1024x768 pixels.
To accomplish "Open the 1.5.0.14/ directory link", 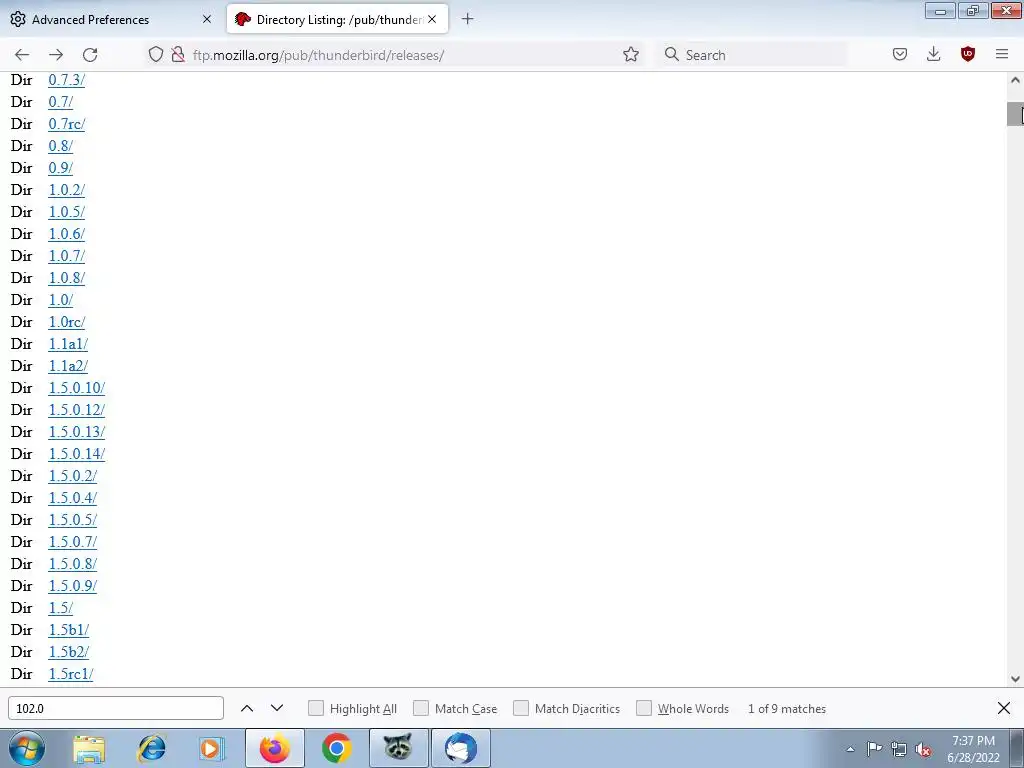I will pos(76,454).
